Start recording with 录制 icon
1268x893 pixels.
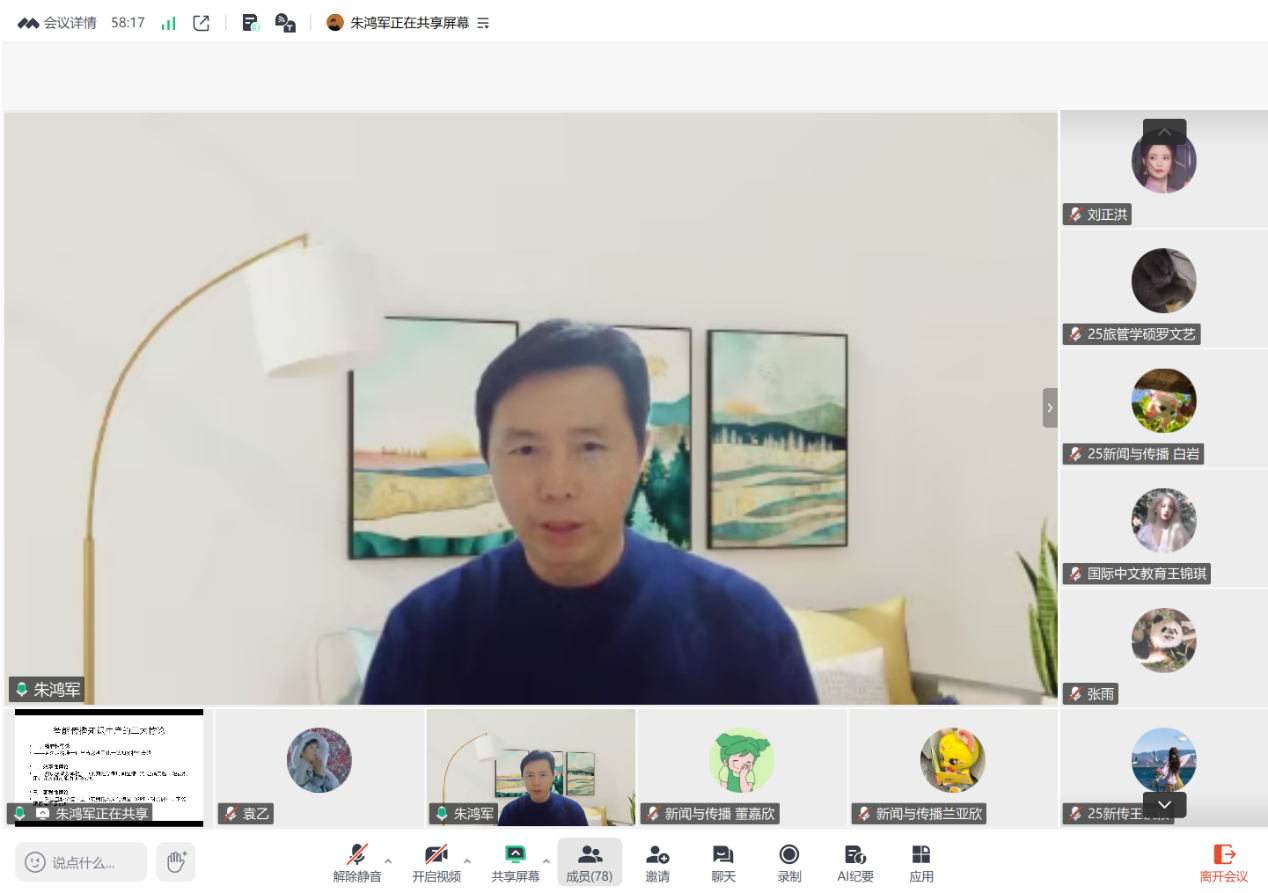click(x=789, y=862)
